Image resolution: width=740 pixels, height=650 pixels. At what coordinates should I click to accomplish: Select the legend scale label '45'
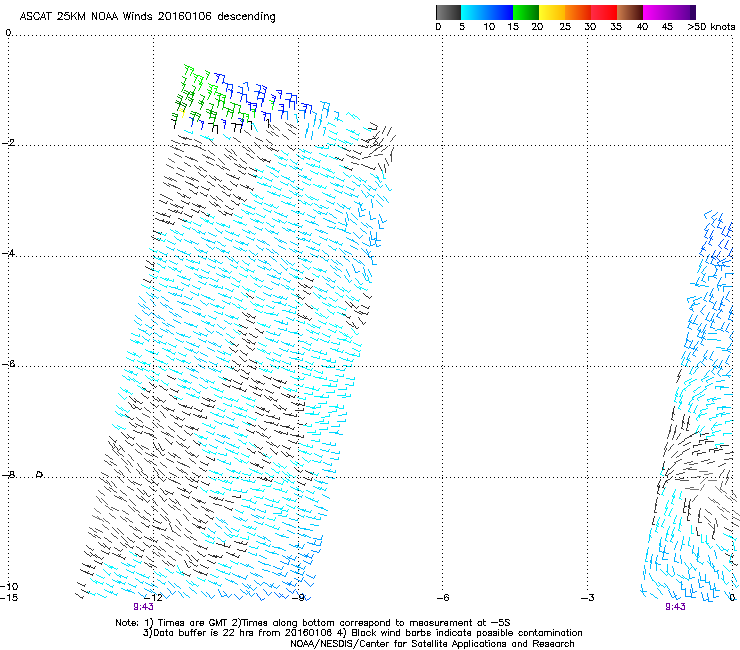[x=667, y=27]
